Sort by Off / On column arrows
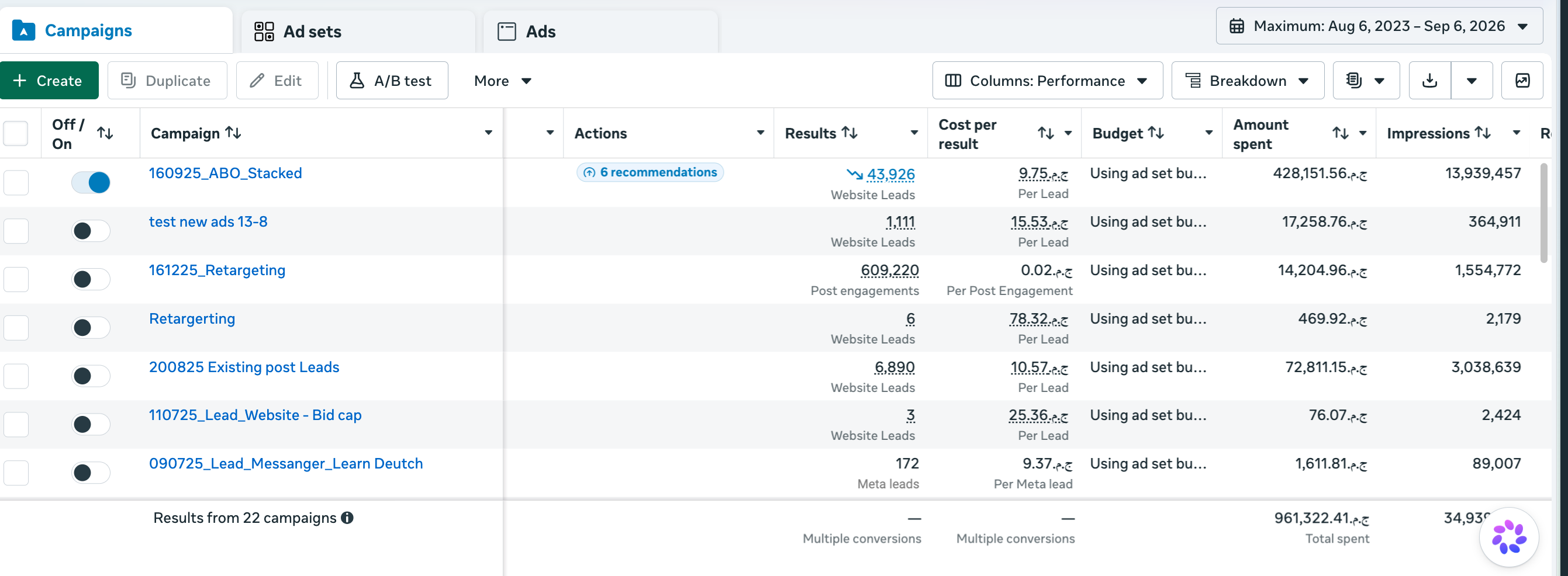Image resolution: width=1568 pixels, height=576 pixels. 105,133
